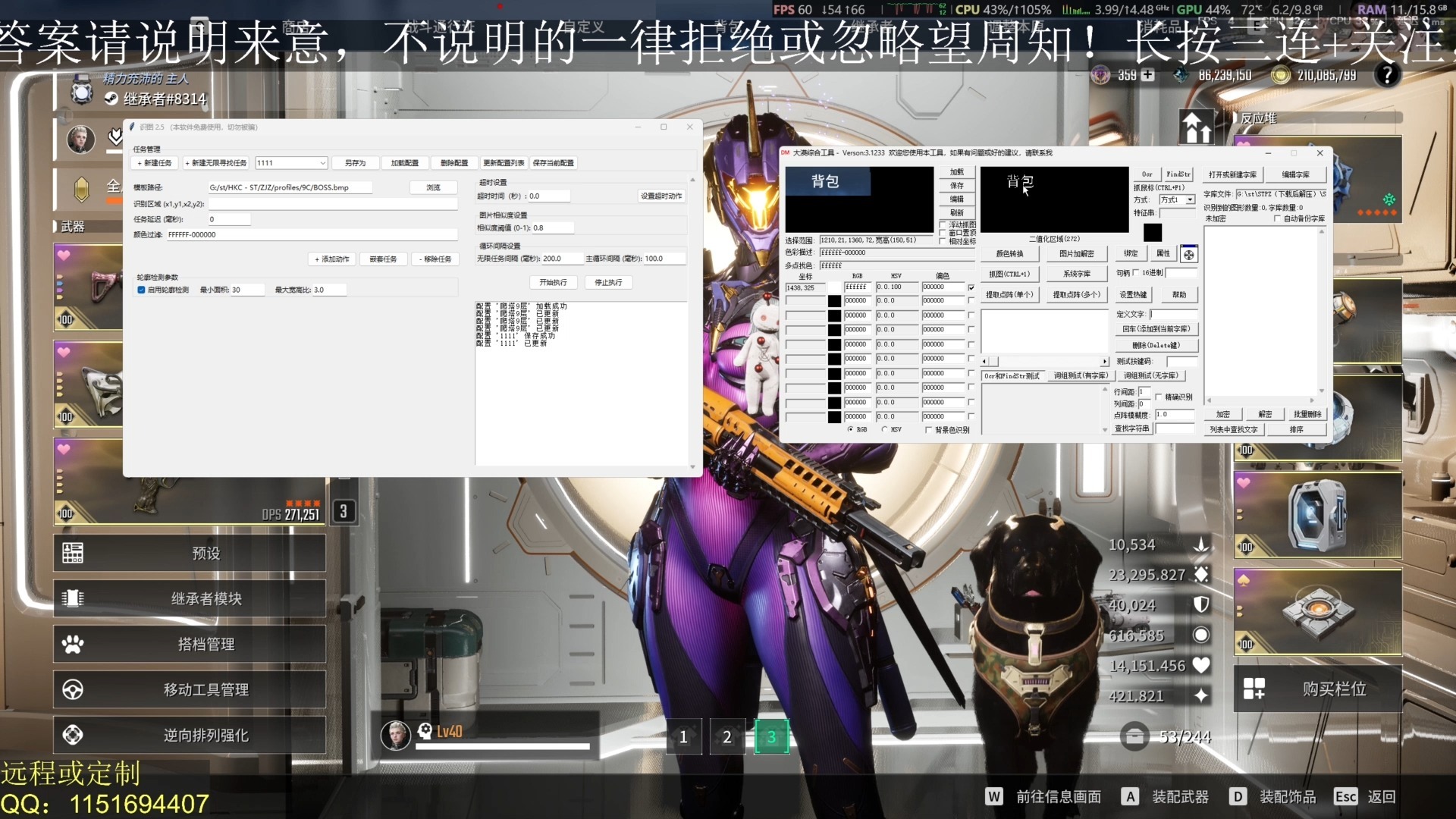Enable the 窗口置顶 checkbox

click(x=943, y=233)
